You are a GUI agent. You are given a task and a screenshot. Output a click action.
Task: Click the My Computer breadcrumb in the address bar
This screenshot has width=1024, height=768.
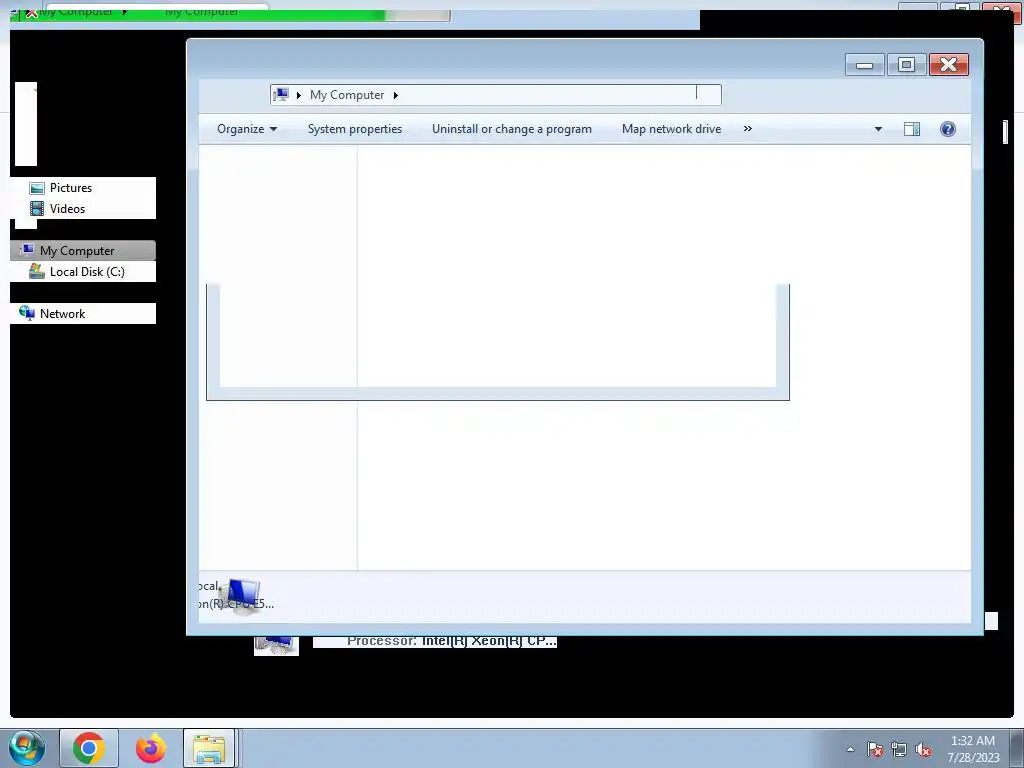(347, 95)
